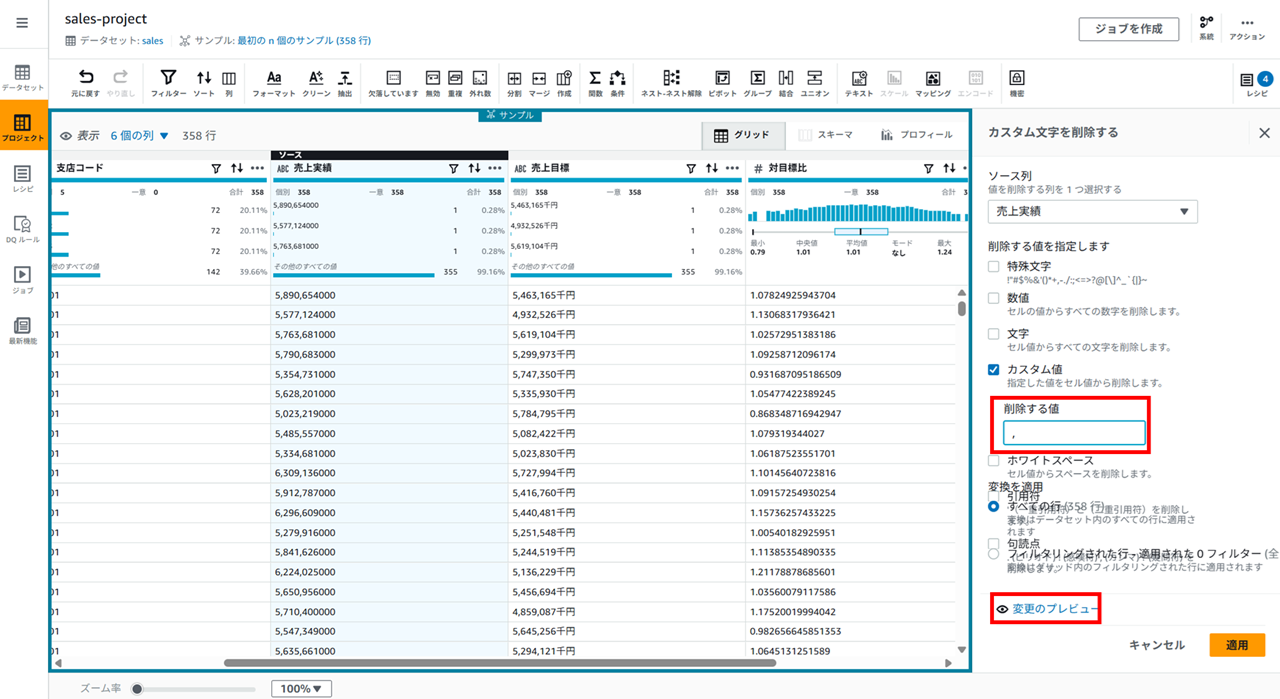This screenshot has width=1280, height=699.
Task: Click the filter icon on 売上実績 column
Action: point(454,168)
